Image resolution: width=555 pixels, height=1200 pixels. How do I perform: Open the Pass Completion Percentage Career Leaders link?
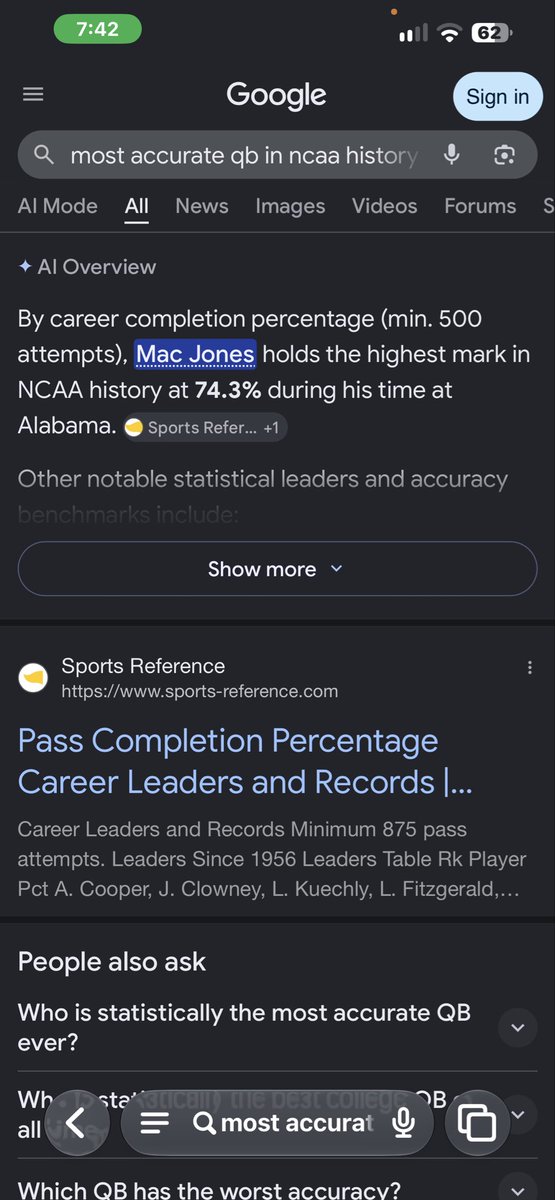click(245, 761)
